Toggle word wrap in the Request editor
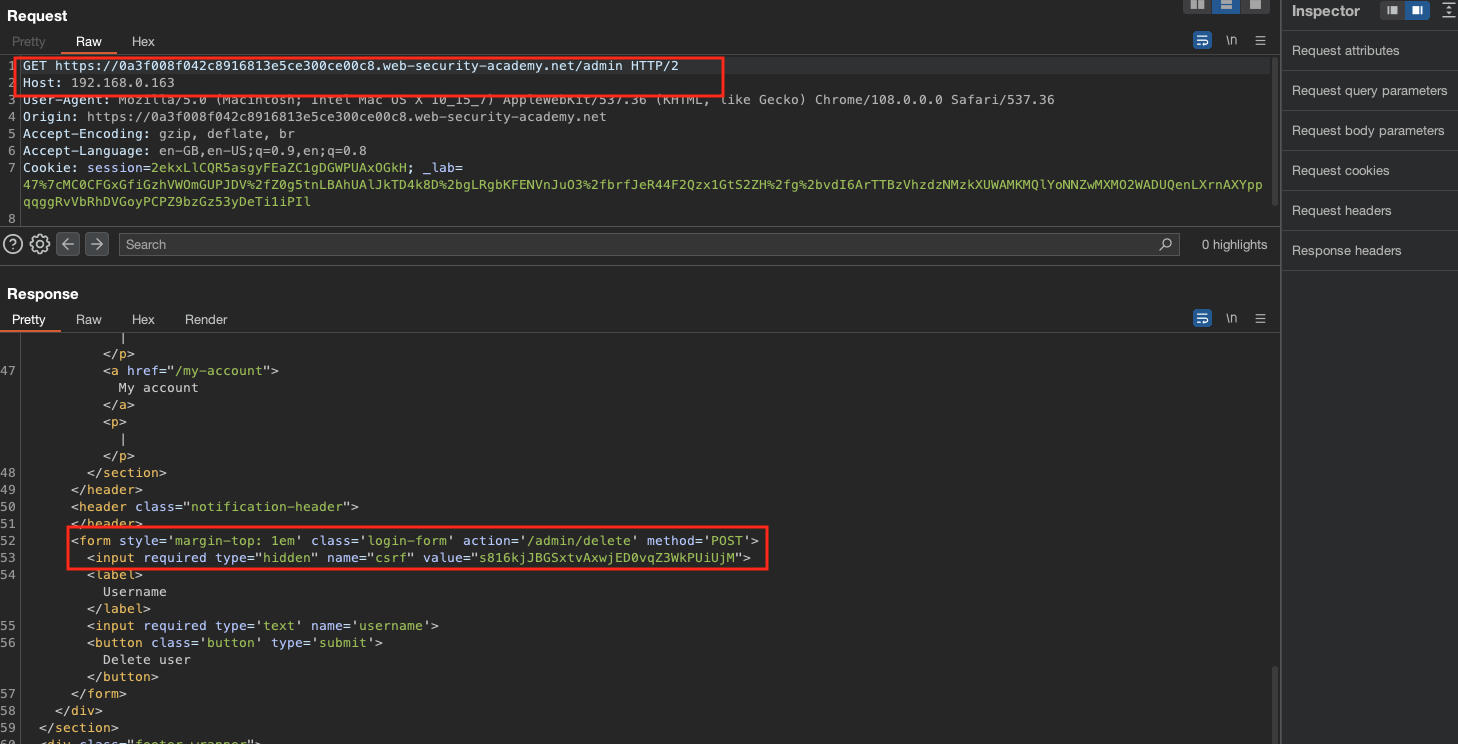1458x744 pixels. 1202,41
